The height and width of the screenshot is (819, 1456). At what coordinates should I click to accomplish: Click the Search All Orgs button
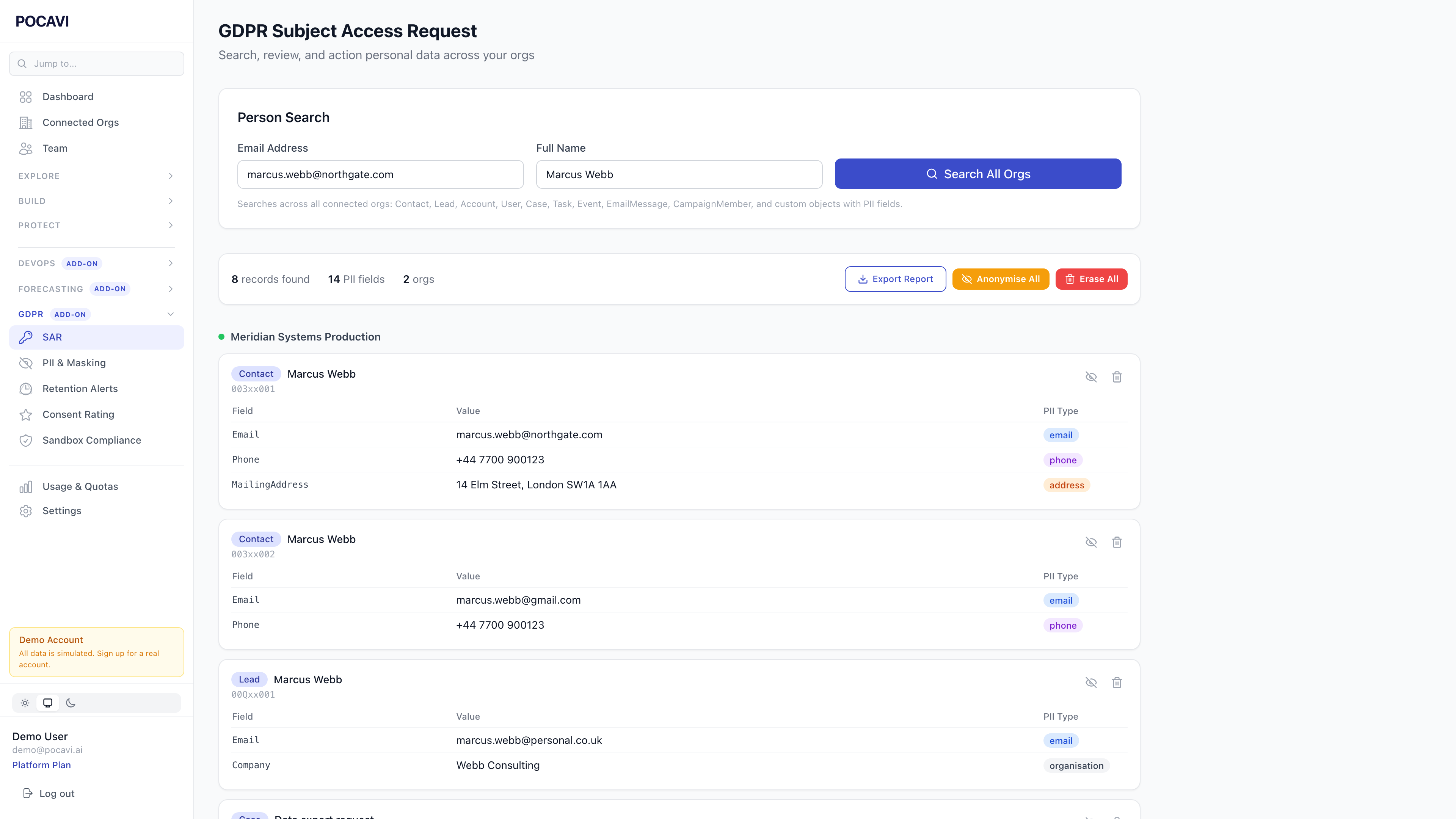[977, 174]
